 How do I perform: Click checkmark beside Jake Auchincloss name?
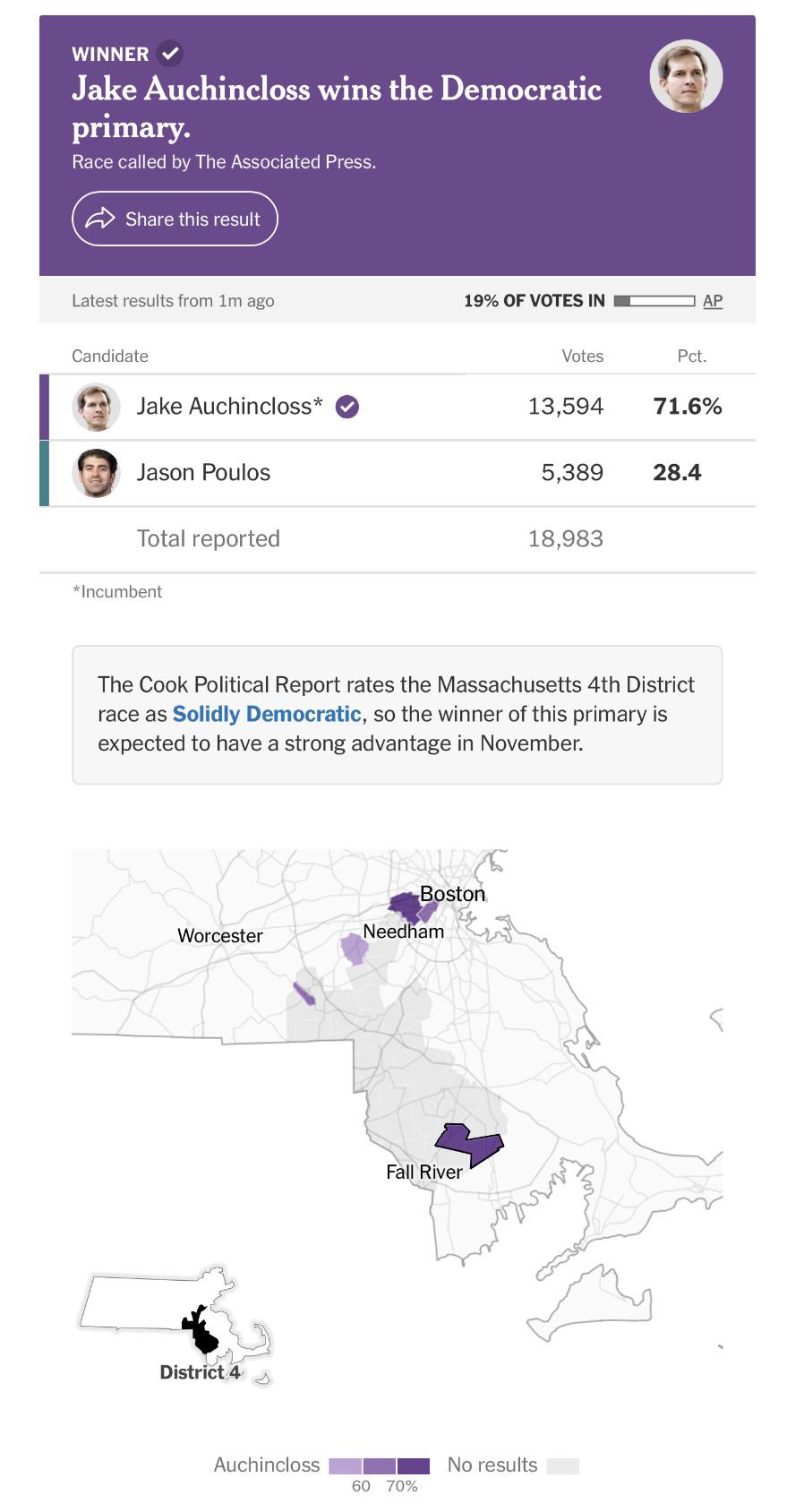346,407
